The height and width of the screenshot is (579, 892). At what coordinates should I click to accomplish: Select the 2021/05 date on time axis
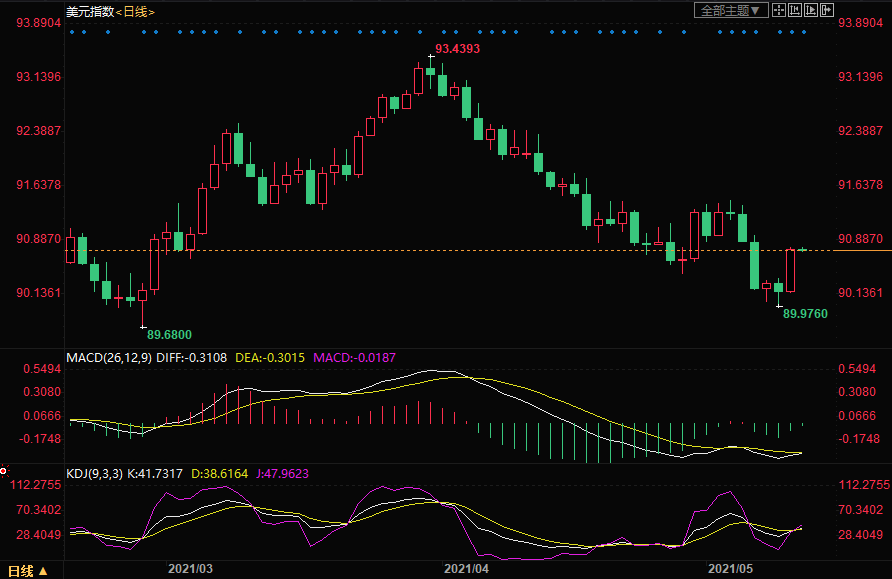click(x=729, y=569)
